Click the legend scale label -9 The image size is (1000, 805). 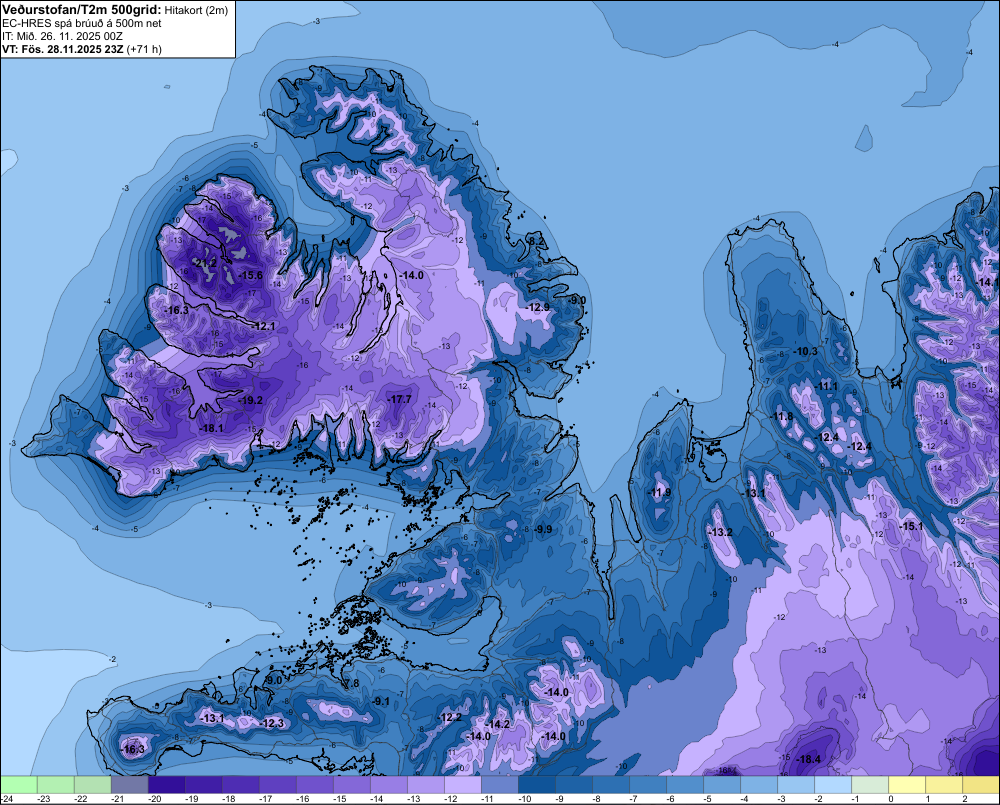(560, 799)
